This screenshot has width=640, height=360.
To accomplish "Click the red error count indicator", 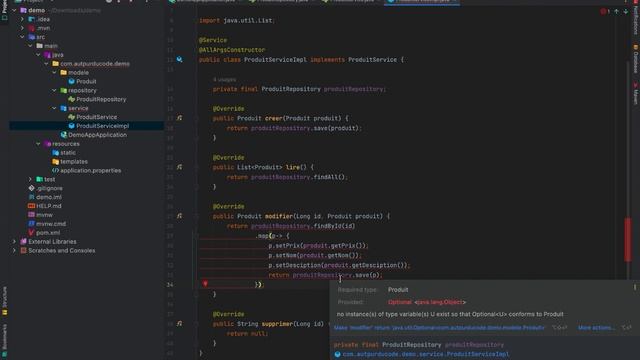I will pos(605,12).
